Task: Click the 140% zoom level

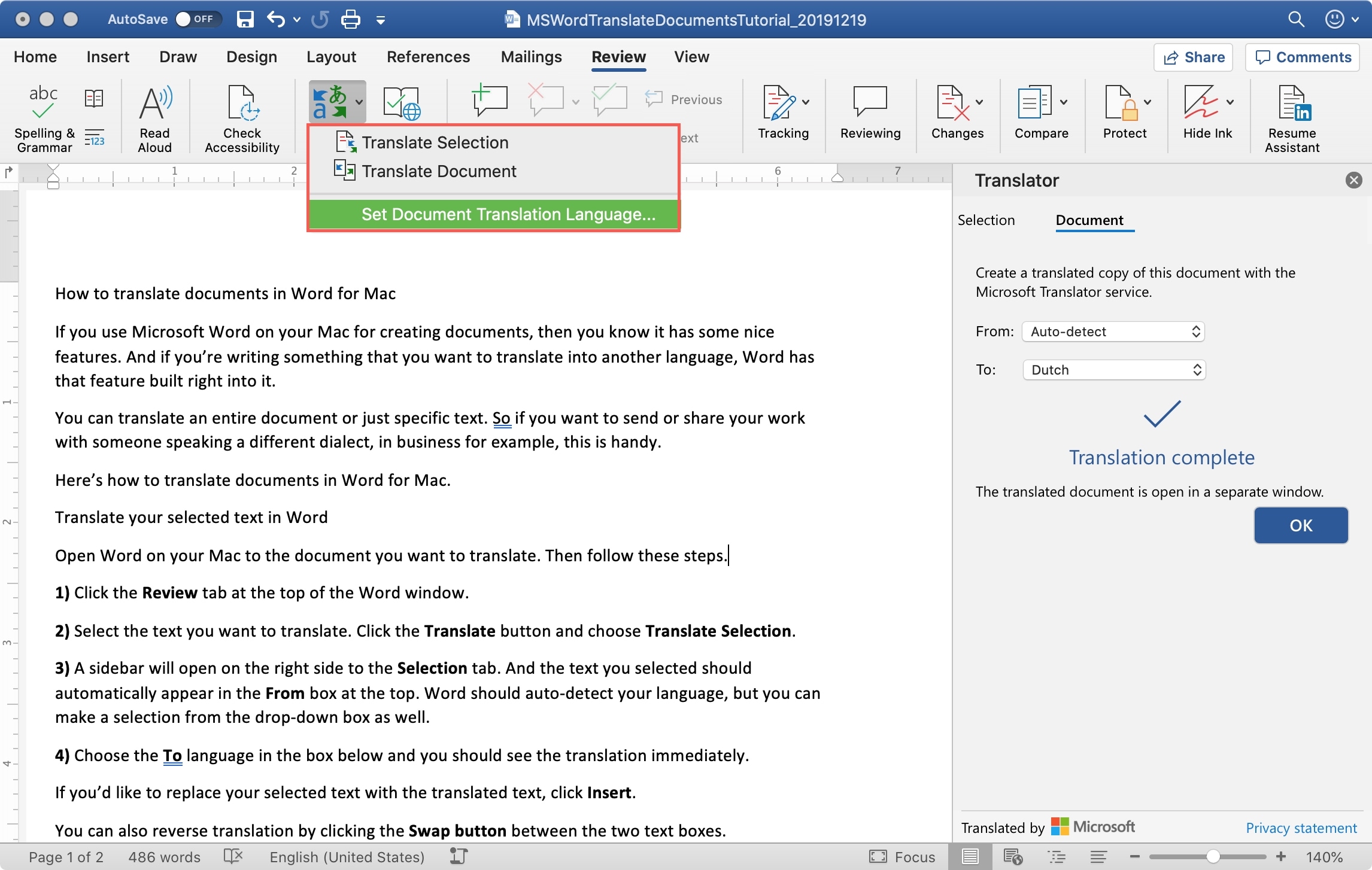Action: click(x=1325, y=857)
